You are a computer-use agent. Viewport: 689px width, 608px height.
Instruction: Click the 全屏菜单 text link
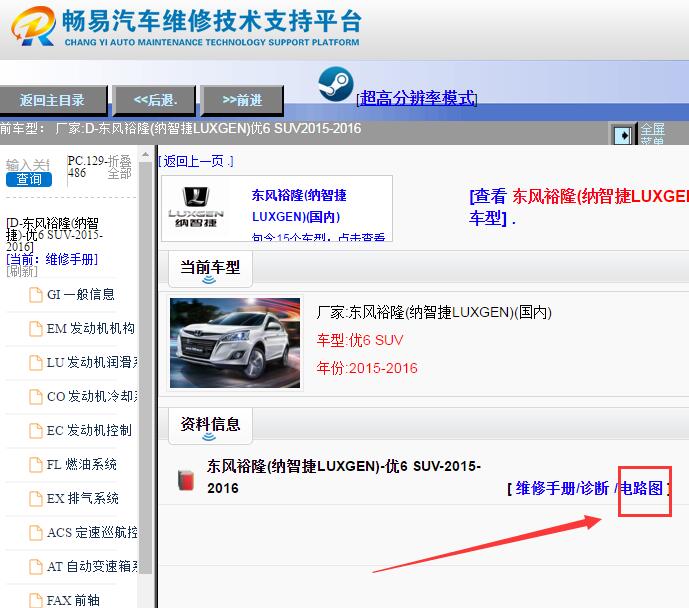coord(652,134)
